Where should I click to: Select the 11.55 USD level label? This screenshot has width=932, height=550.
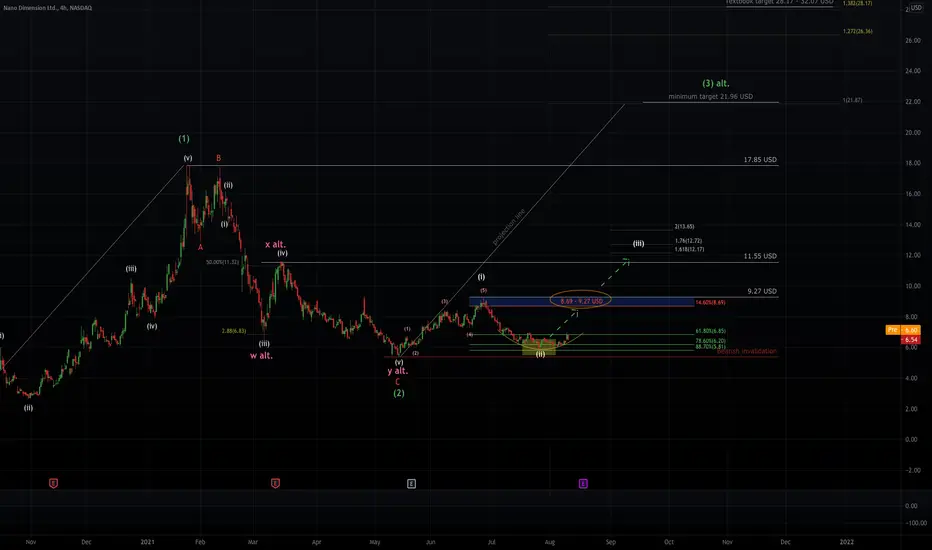click(760, 256)
